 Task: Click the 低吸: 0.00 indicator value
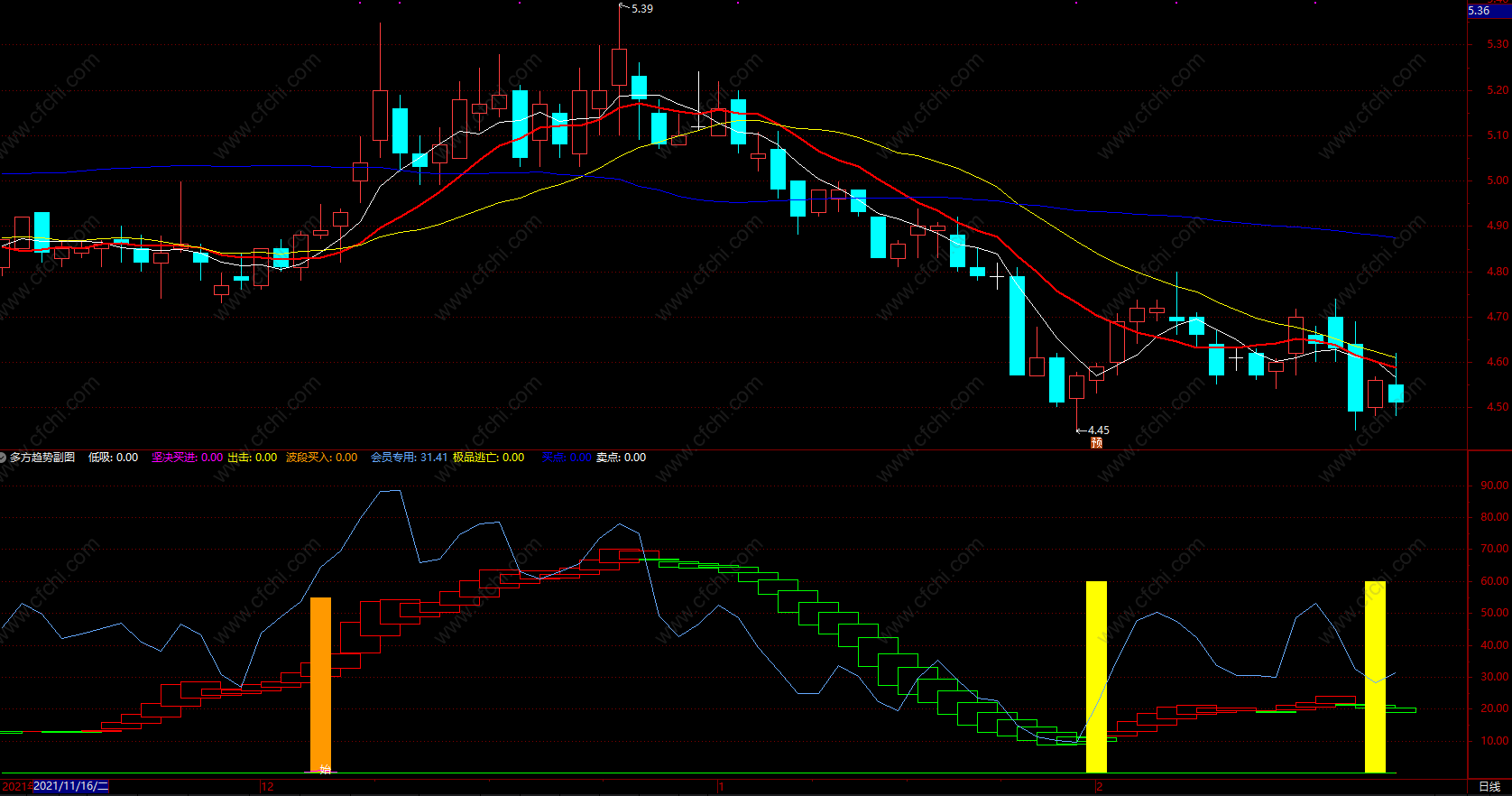(x=113, y=458)
